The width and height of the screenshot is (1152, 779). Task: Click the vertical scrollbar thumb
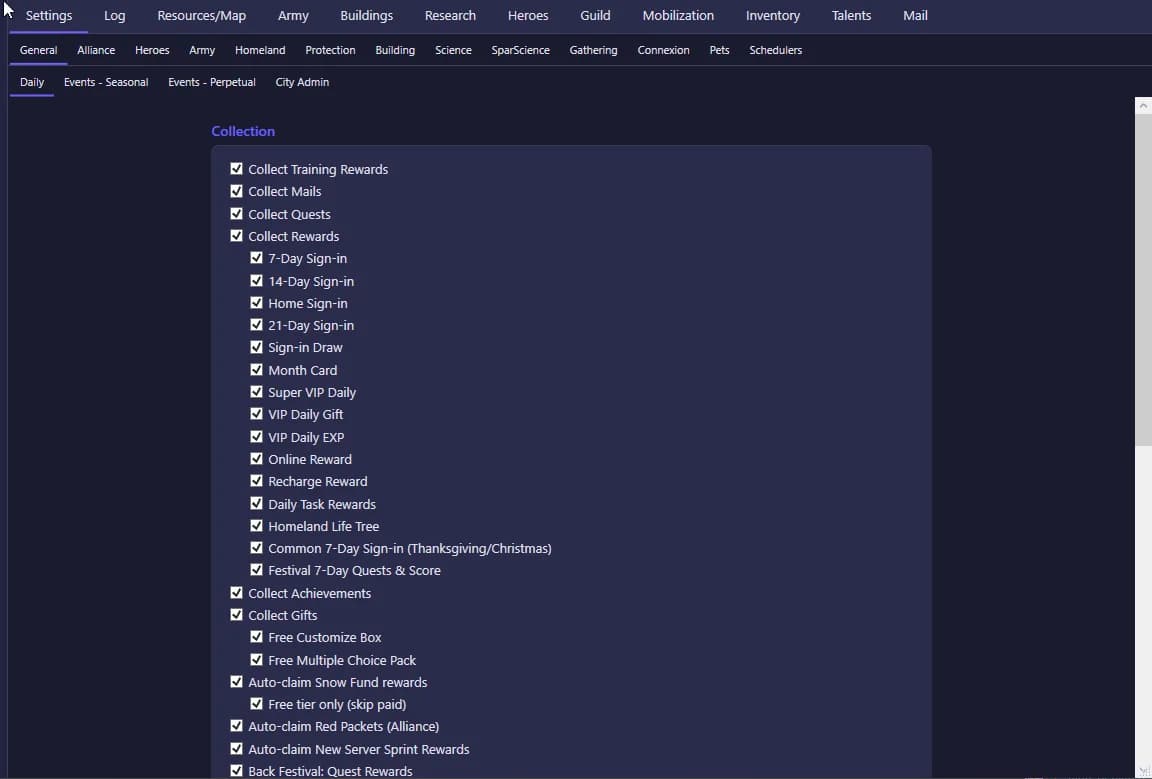click(1143, 279)
